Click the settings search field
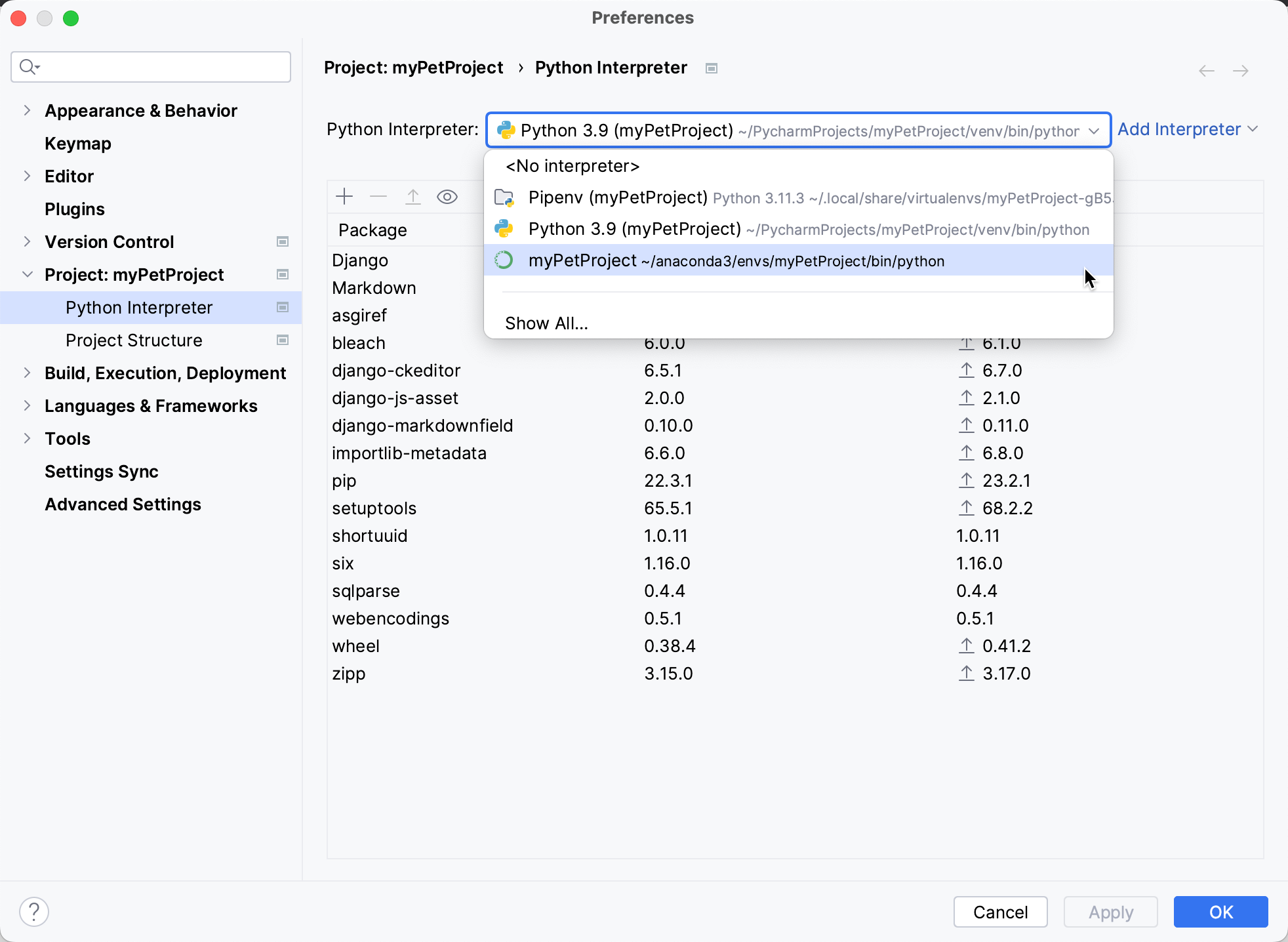 [x=150, y=66]
